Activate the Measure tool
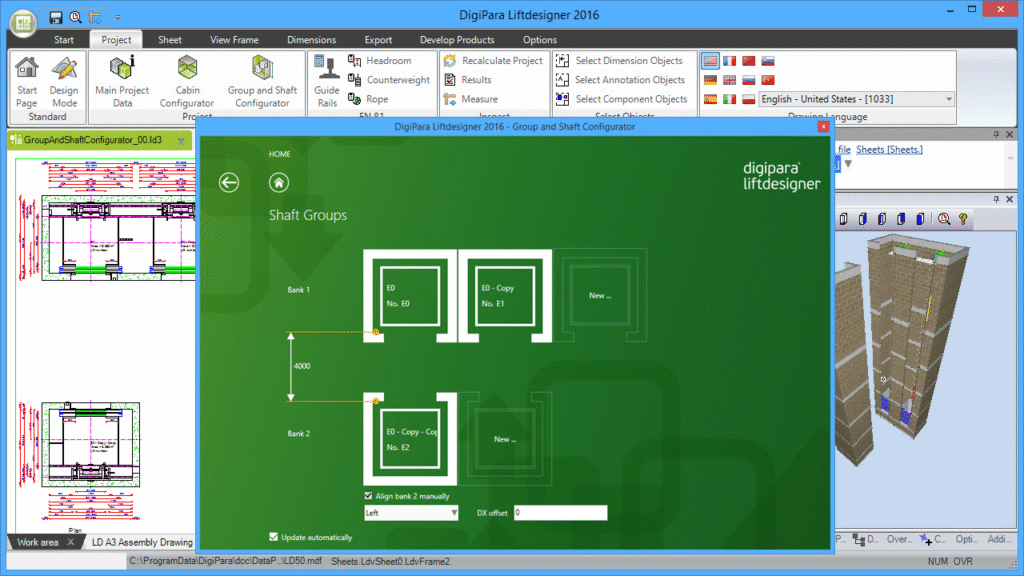1024x576 pixels. click(x=470, y=99)
